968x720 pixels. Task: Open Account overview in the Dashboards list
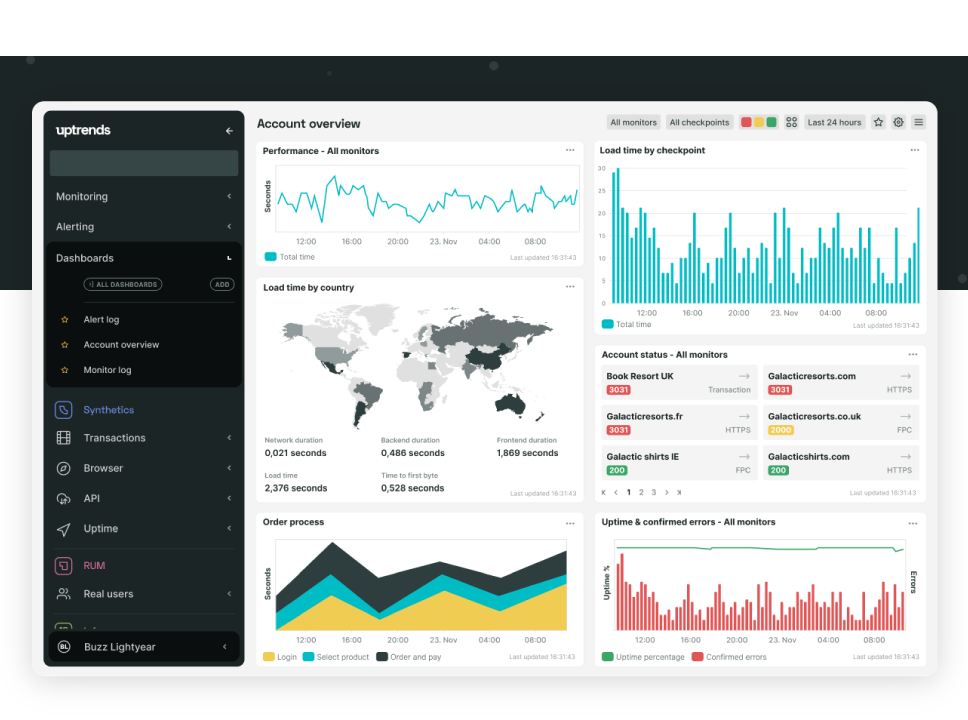pos(121,345)
